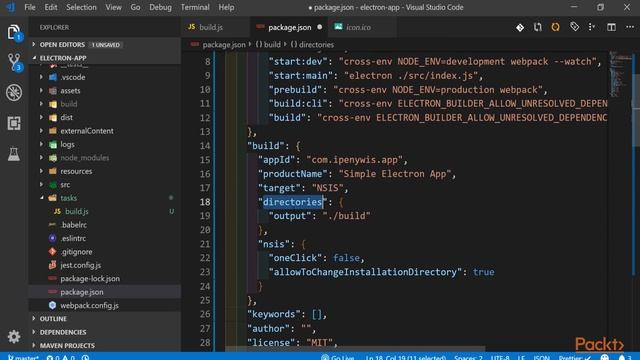
Task: Expand the src folder
Action: pos(41,184)
